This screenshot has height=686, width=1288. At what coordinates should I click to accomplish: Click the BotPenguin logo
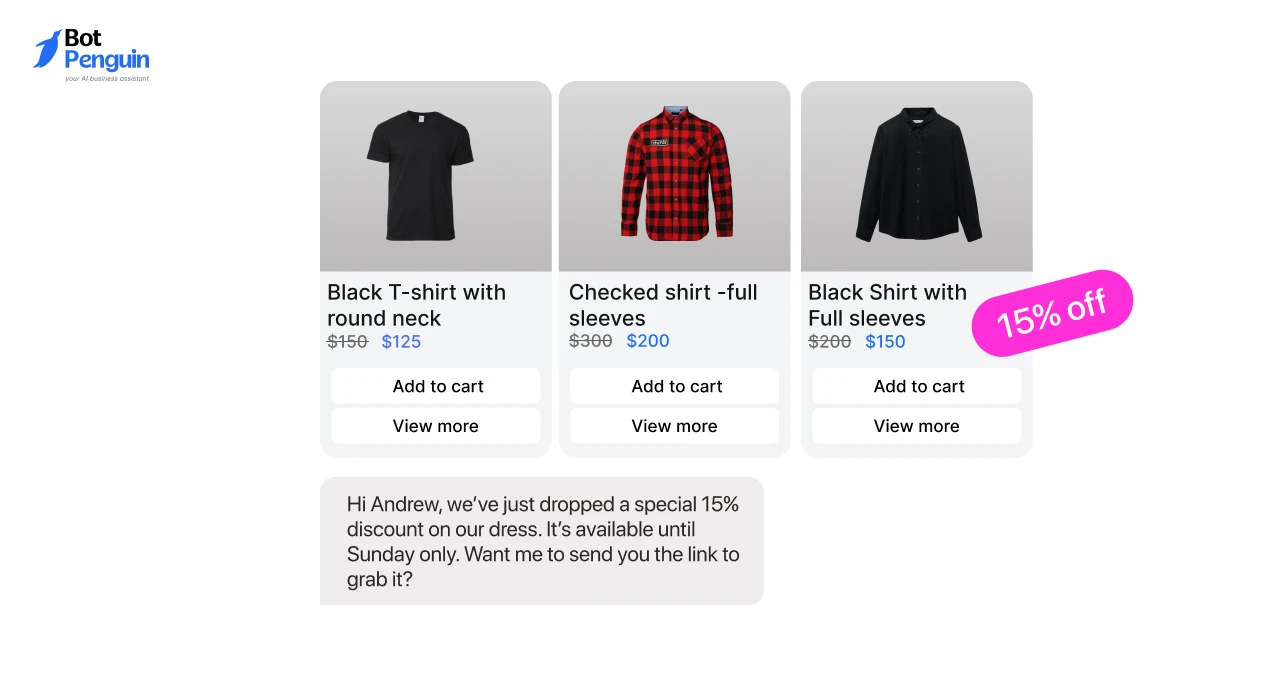[91, 54]
